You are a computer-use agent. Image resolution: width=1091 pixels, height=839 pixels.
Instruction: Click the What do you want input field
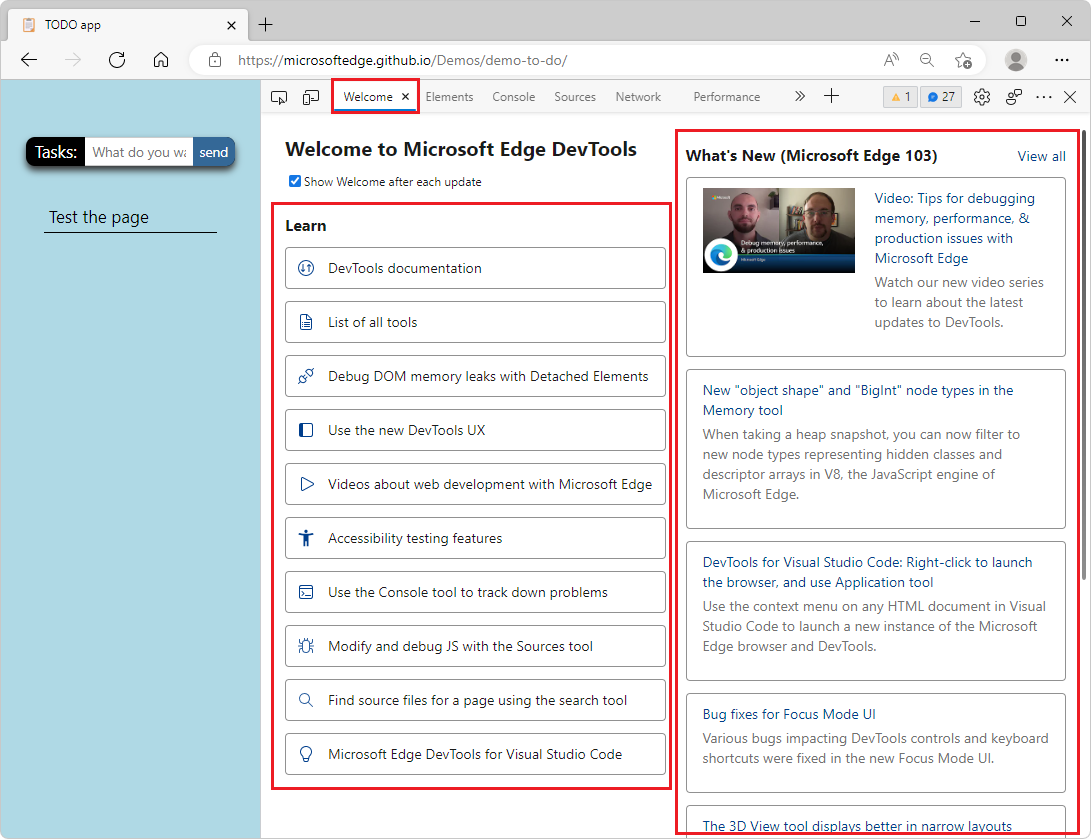138,152
